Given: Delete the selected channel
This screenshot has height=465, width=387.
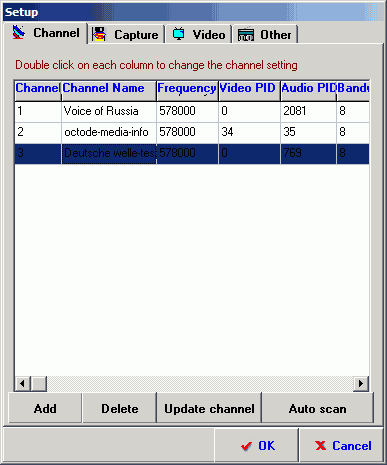Looking at the screenshot, I should pos(120,409).
